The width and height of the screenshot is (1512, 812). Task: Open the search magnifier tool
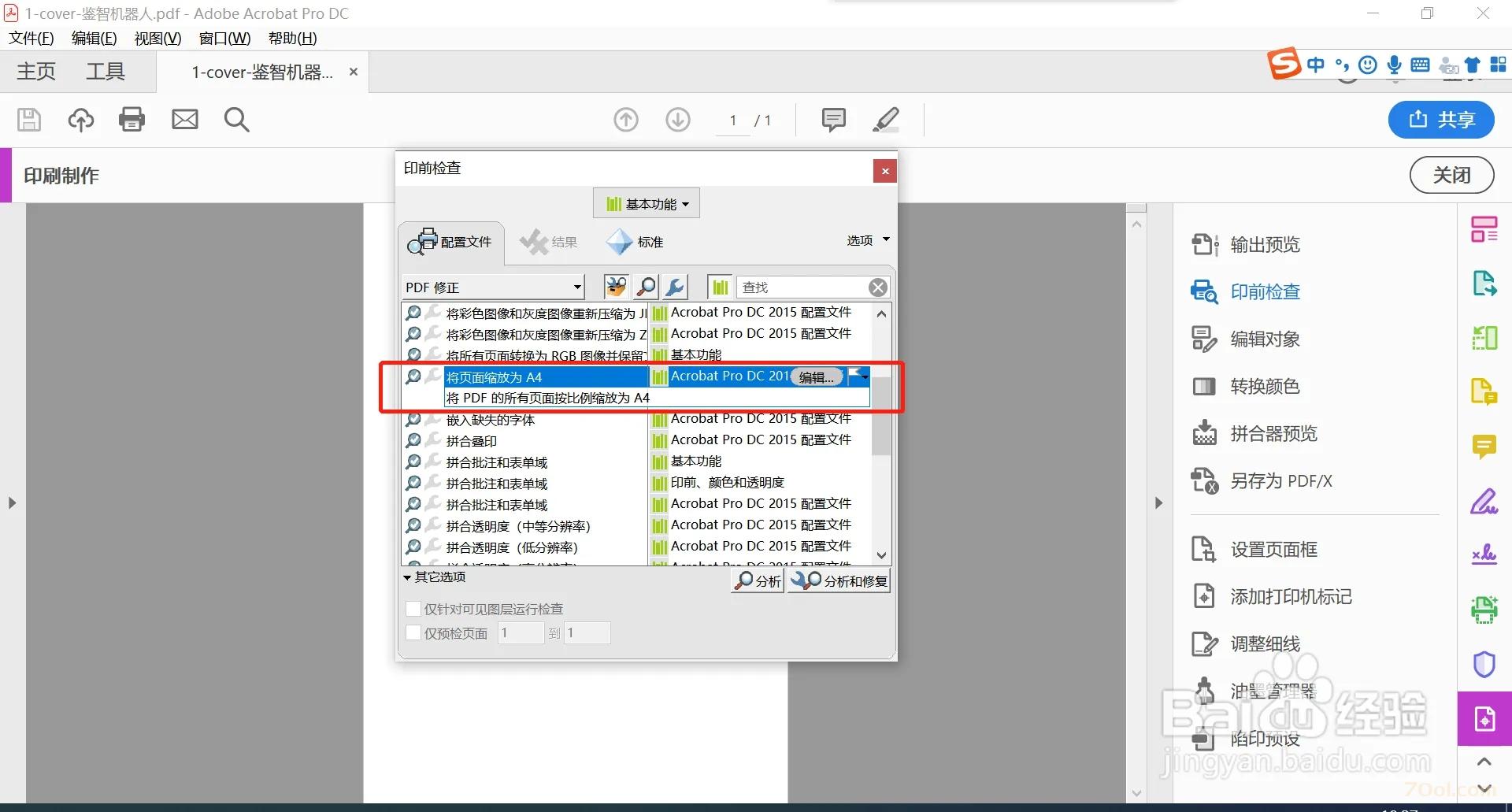[236, 120]
